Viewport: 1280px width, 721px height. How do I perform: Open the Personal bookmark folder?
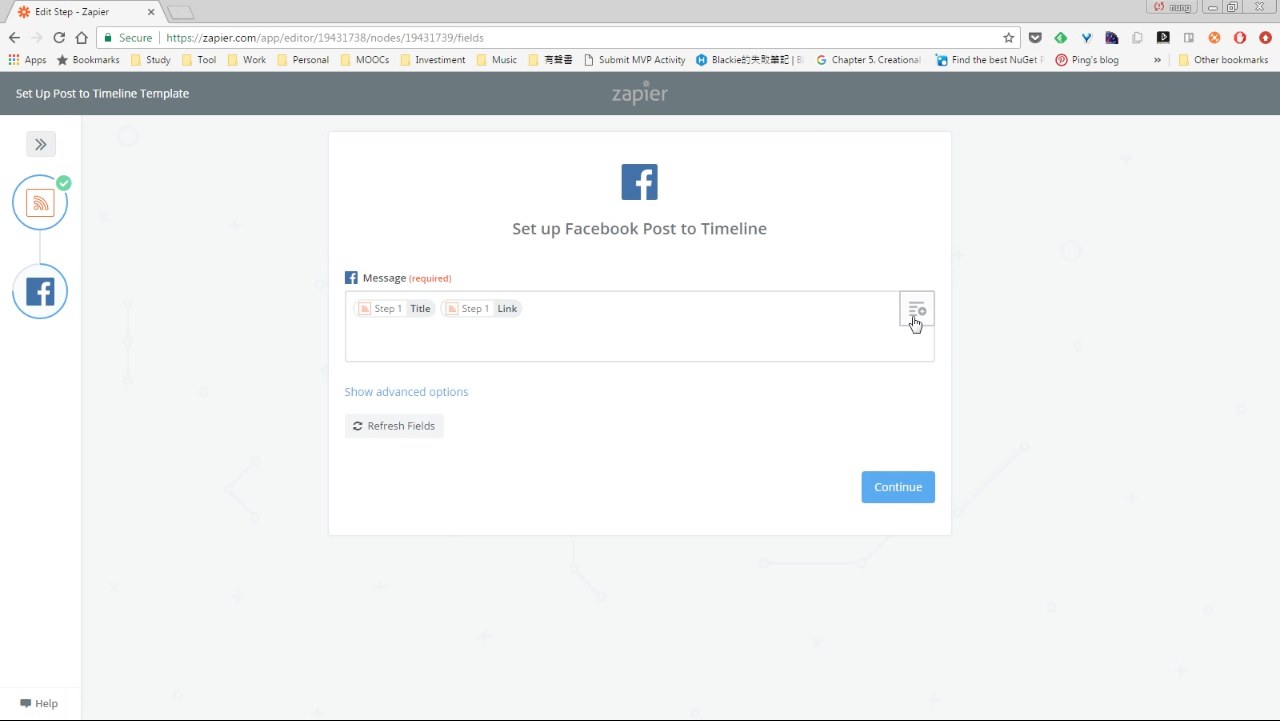pos(303,60)
